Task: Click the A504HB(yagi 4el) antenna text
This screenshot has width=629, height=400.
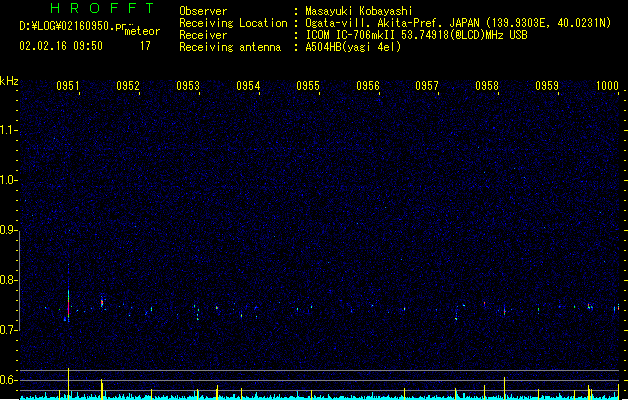Action: (353, 47)
